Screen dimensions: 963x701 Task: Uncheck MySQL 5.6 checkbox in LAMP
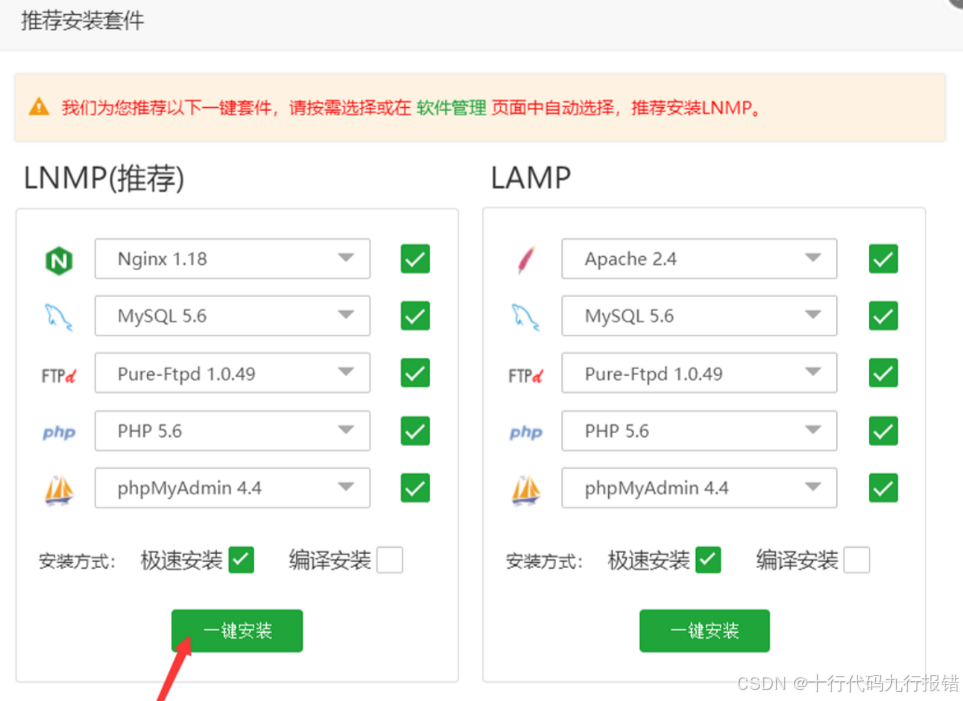[x=883, y=316]
